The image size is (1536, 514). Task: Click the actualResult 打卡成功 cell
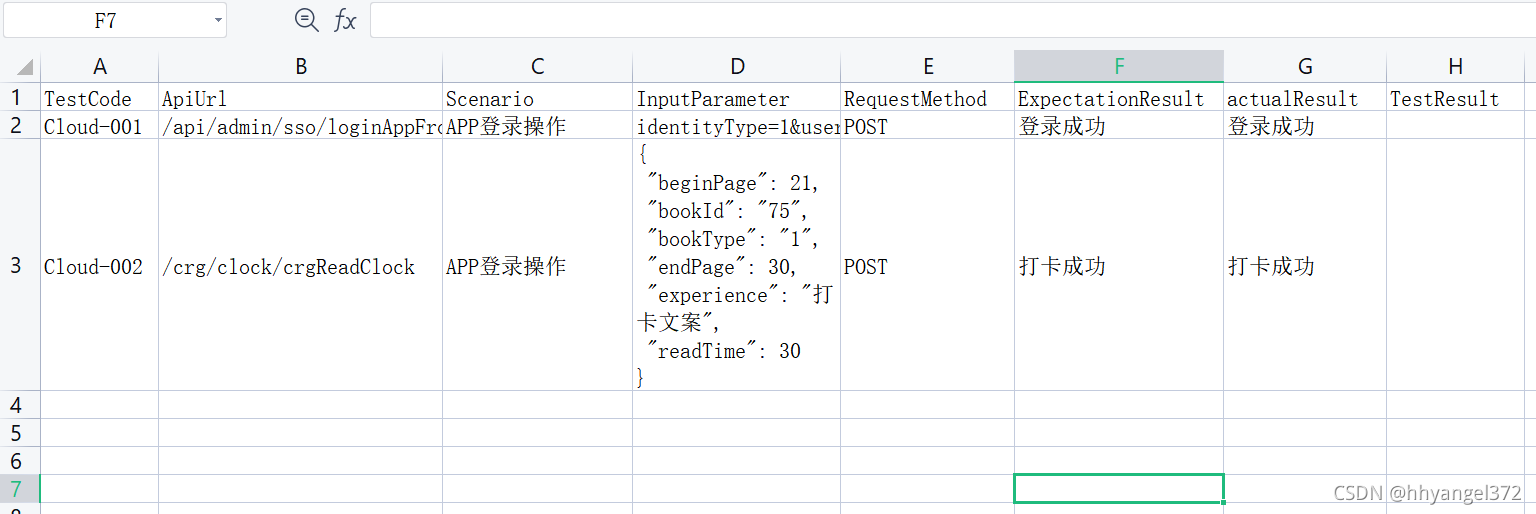pyautogui.click(x=1305, y=266)
